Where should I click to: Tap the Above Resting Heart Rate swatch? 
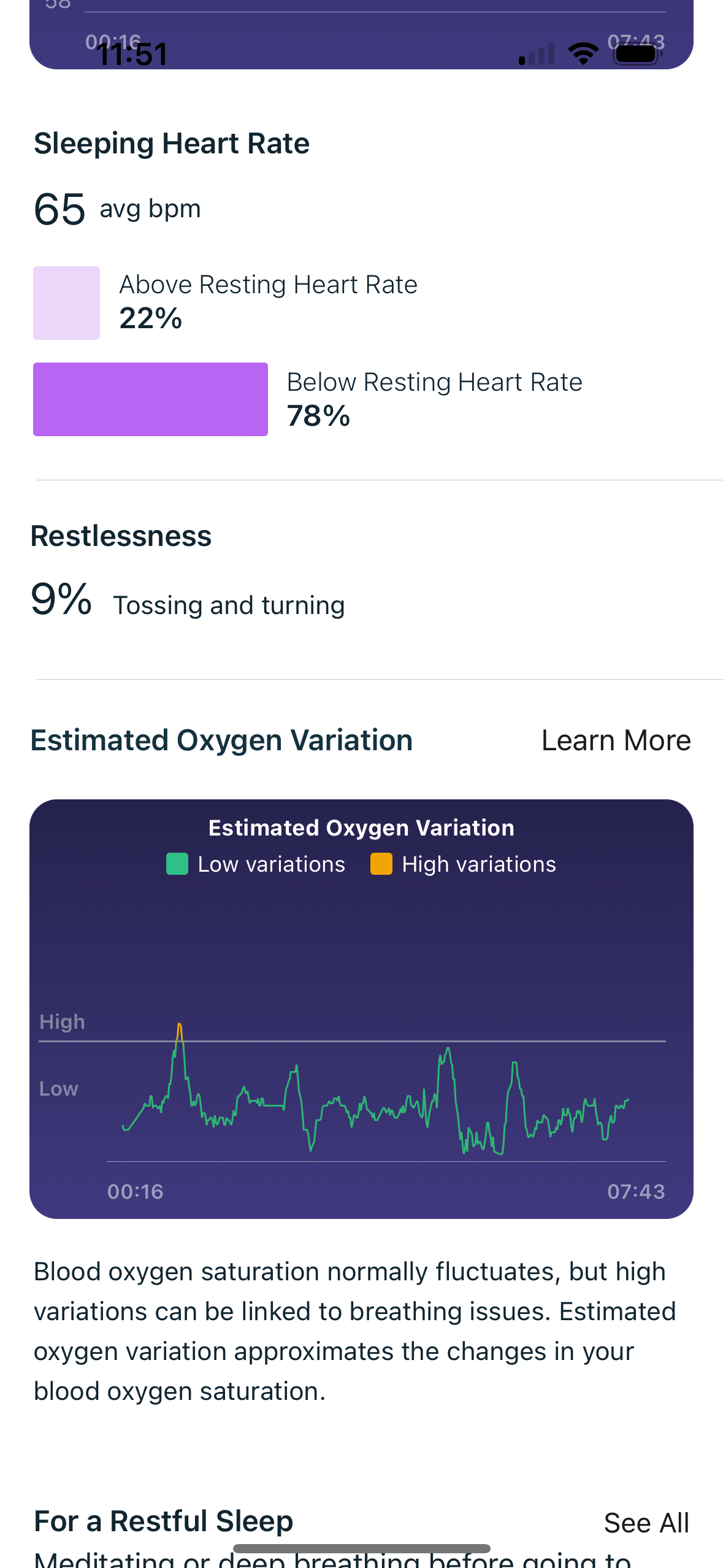[x=66, y=303]
